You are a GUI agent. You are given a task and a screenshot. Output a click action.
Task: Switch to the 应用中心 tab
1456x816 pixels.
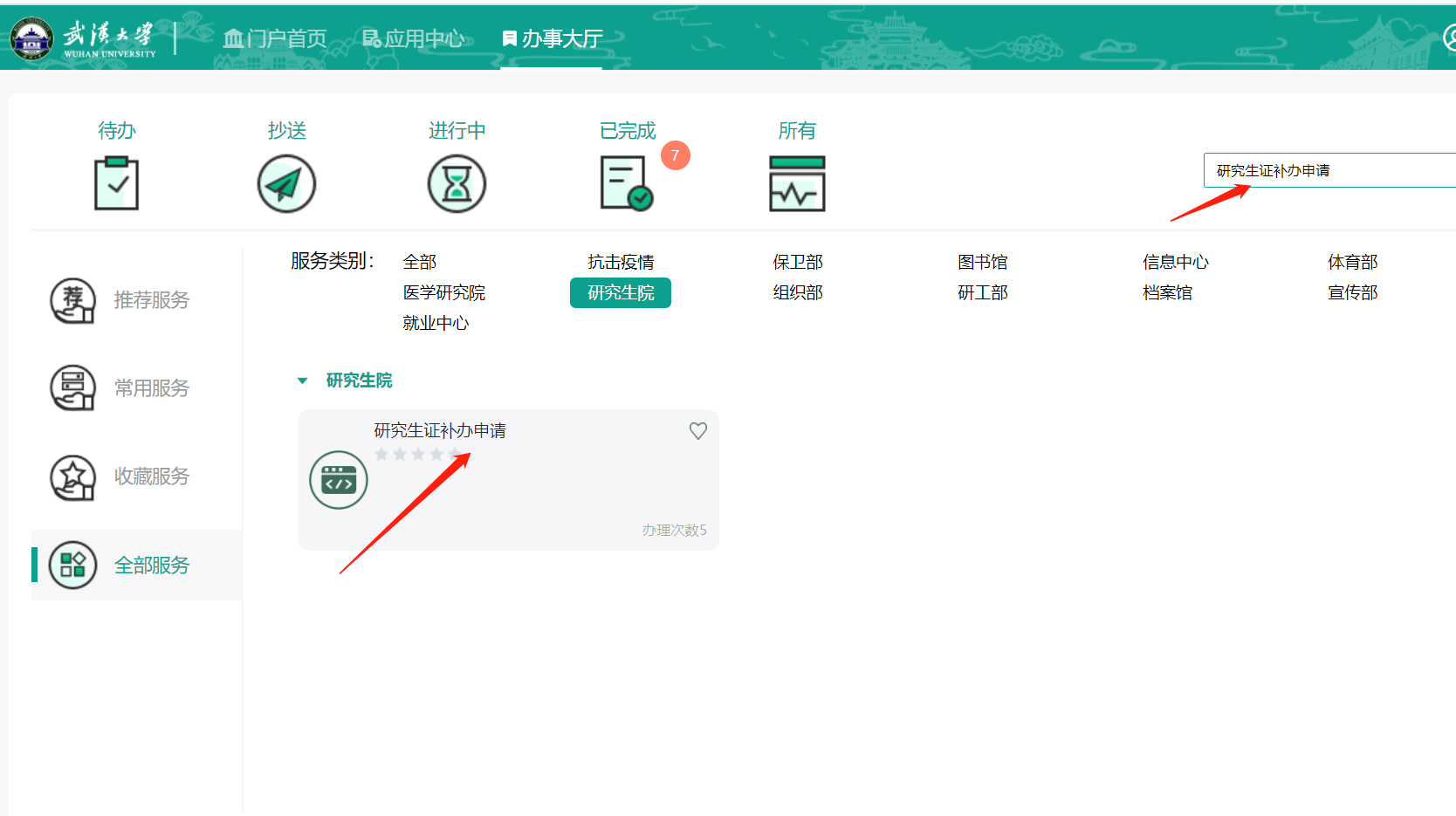click(x=414, y=38)
